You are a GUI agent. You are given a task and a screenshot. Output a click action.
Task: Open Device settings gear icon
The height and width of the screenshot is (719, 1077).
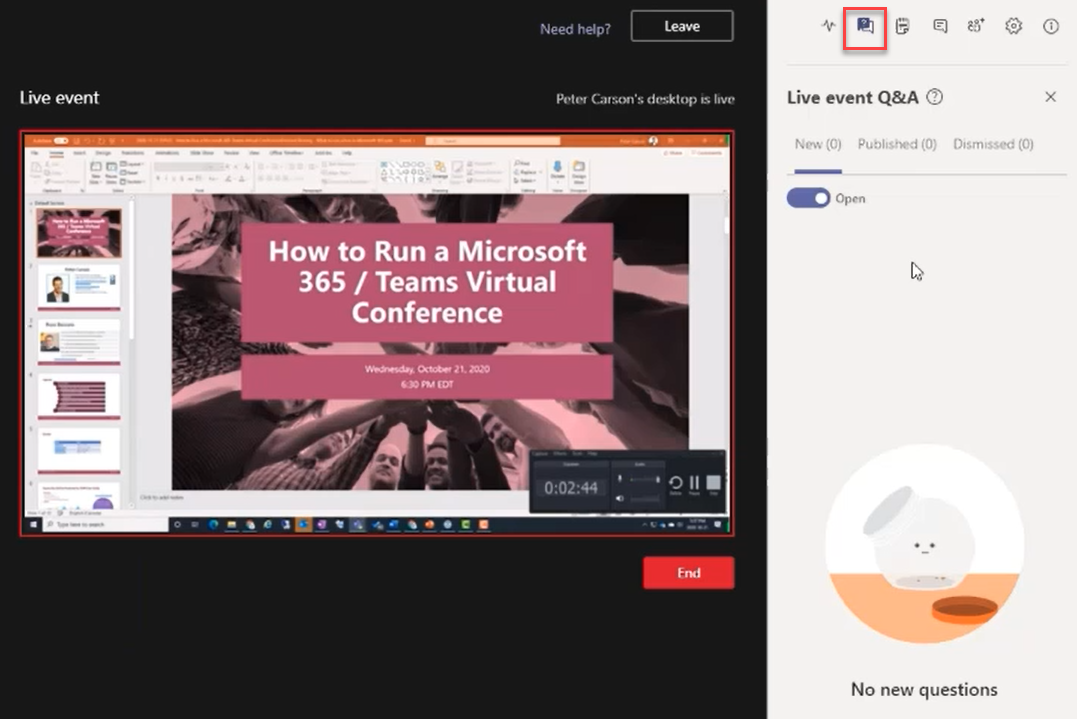[x=1013, y=26]
